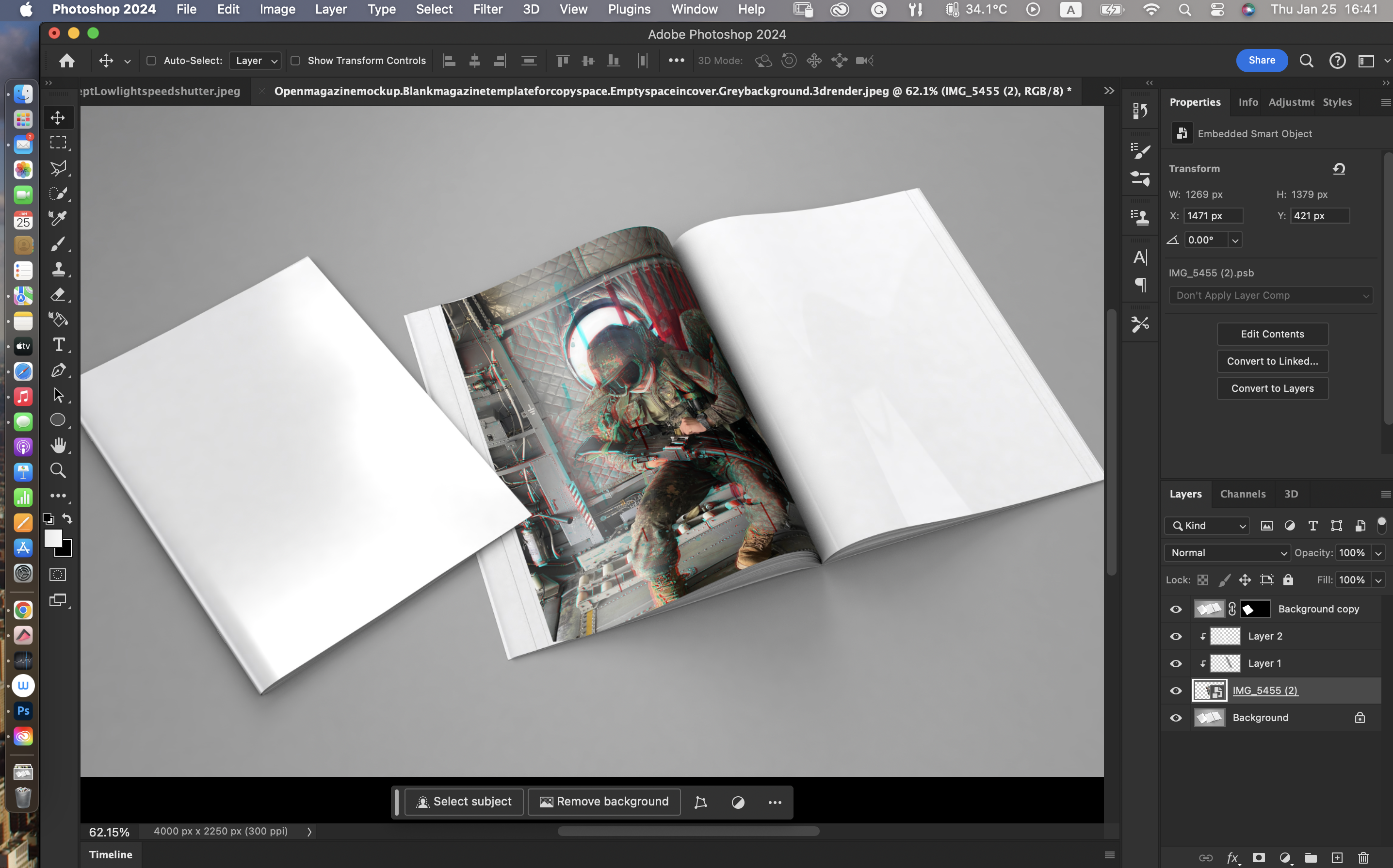Open the blend mode Normal dropdown
The width and height of the screenshot is (1393, 868).
(x=1227, y=553)
